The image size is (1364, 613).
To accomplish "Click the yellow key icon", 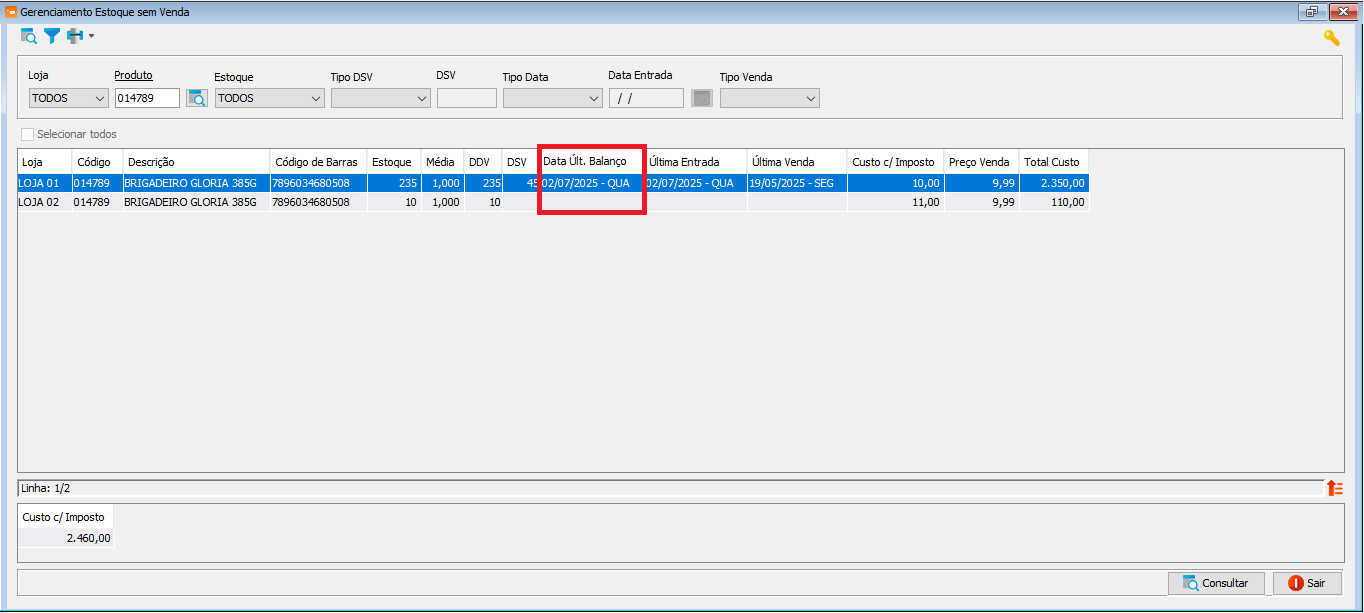I will pos(1331,38).
